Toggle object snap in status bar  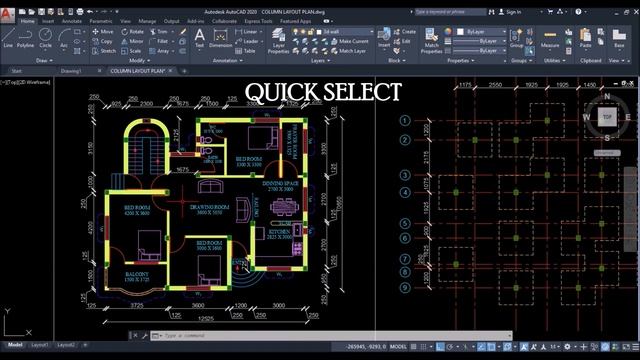click(491, 347)
